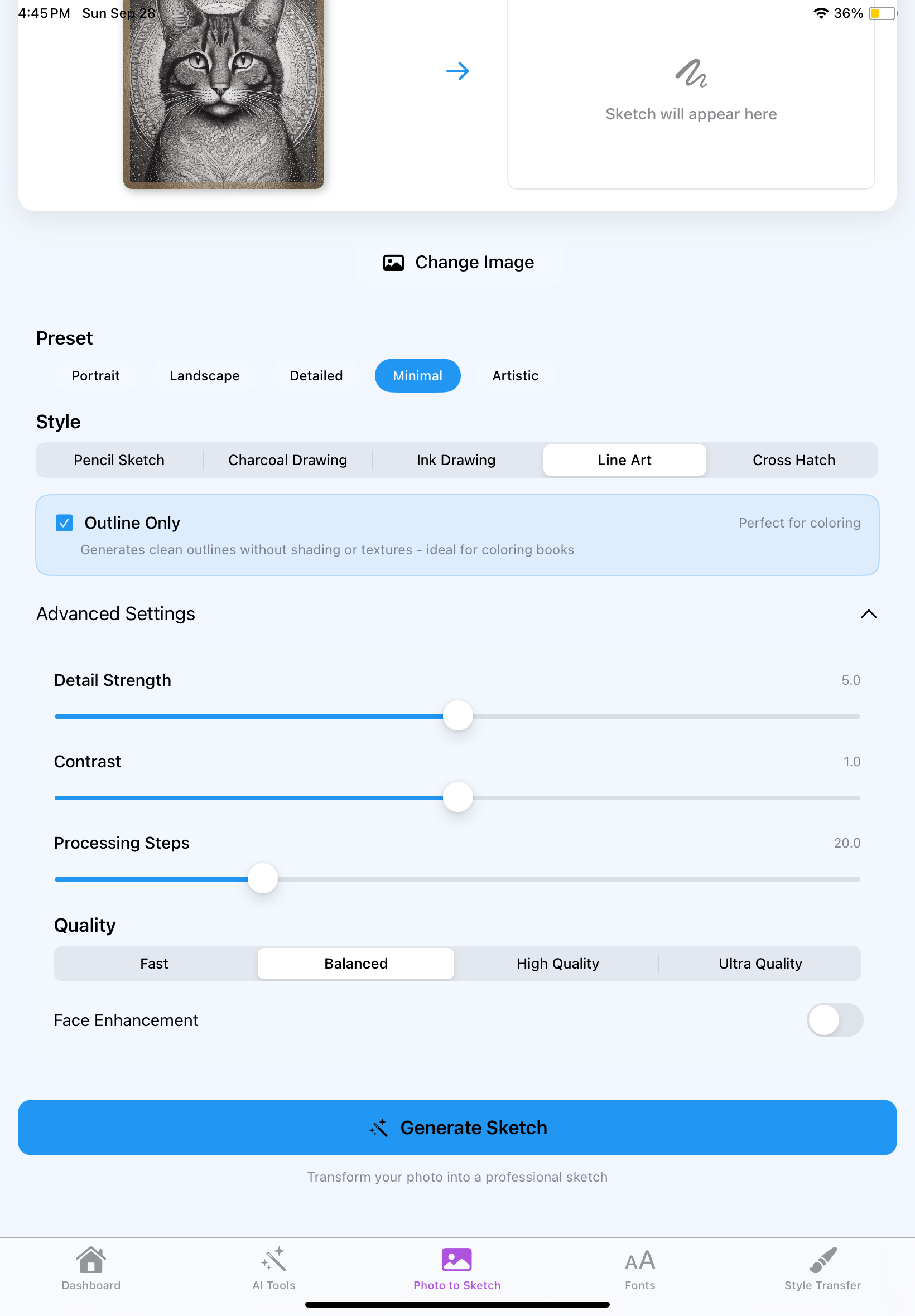Tap the Generate Sketch button
Image resolution: width=915 pixels, height=1316 pixels.
457,1127
